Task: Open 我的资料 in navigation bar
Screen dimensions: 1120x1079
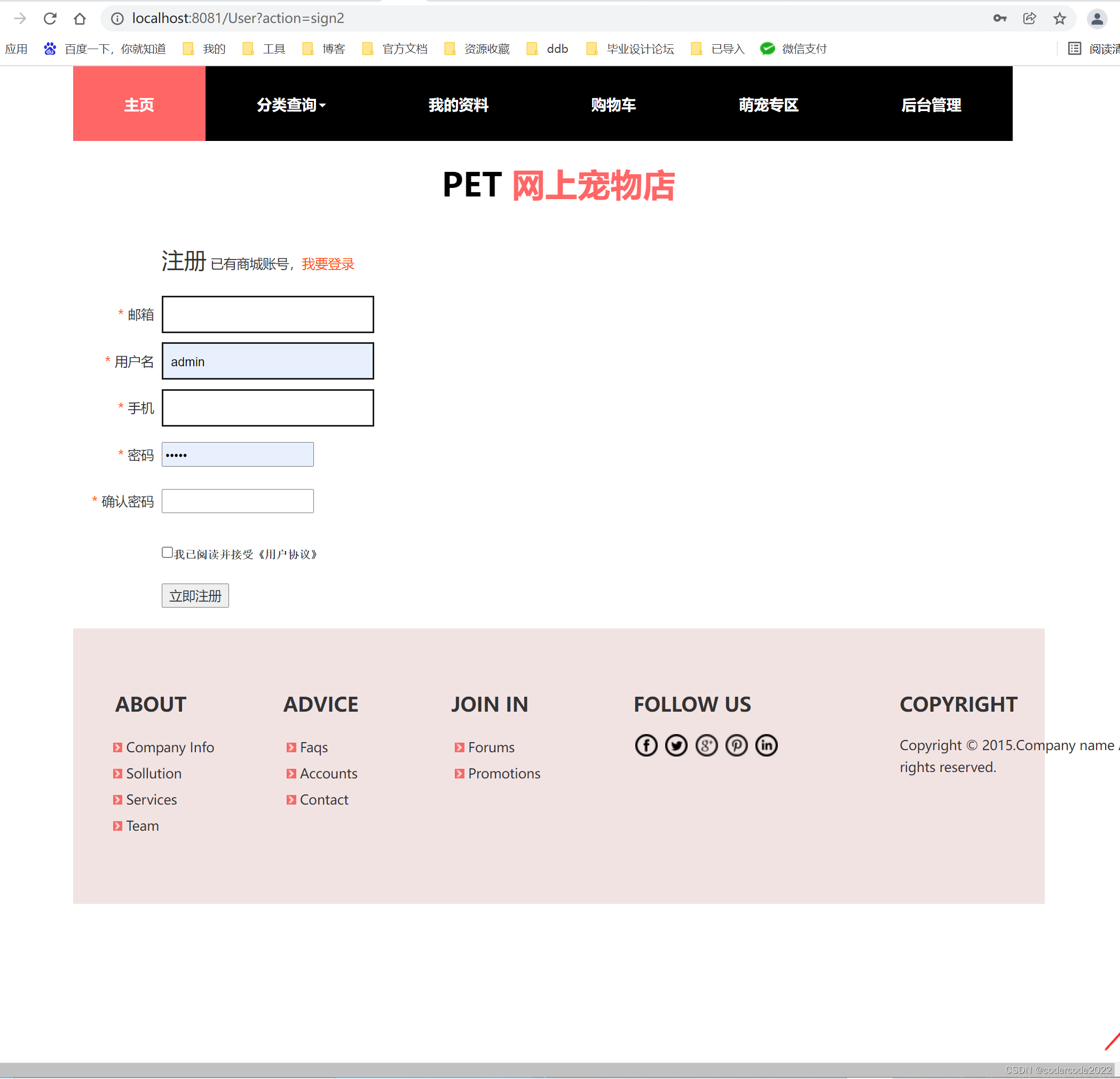Action: click(x=458, y=105)
